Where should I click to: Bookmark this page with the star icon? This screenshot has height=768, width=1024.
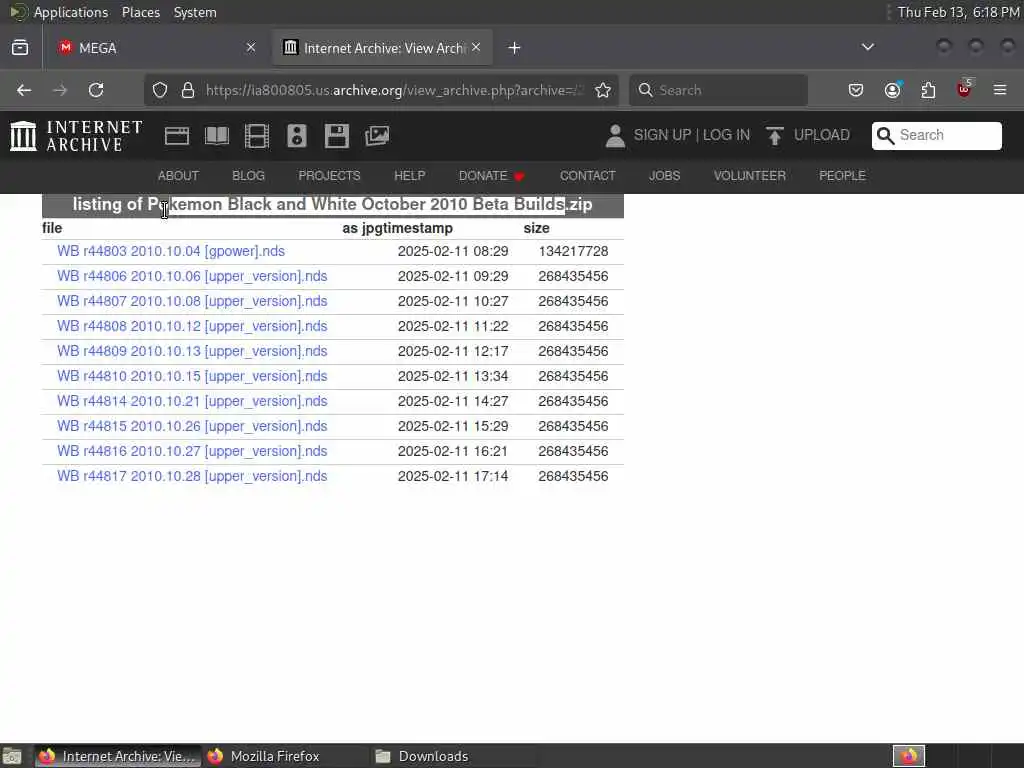(x=603, y=90)
